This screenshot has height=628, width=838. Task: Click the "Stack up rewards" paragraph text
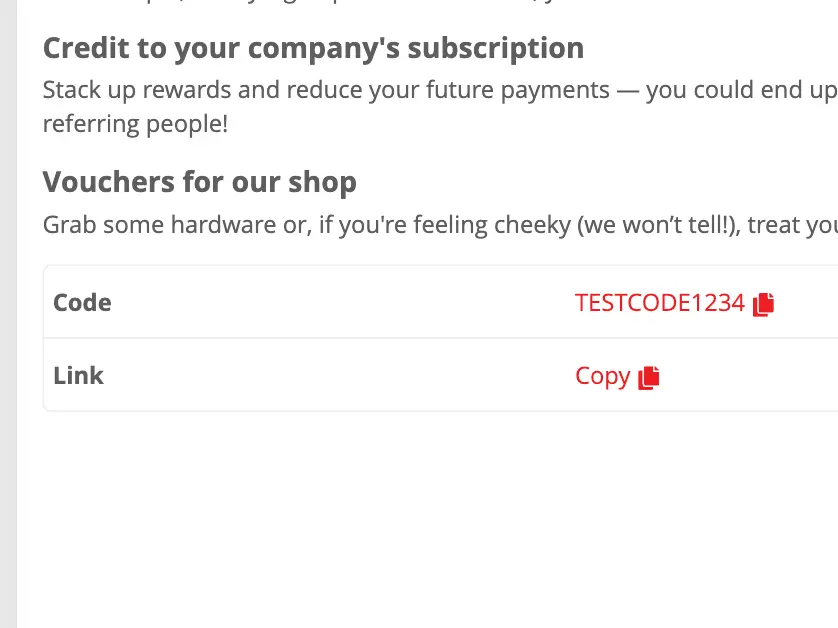point(326,90)
